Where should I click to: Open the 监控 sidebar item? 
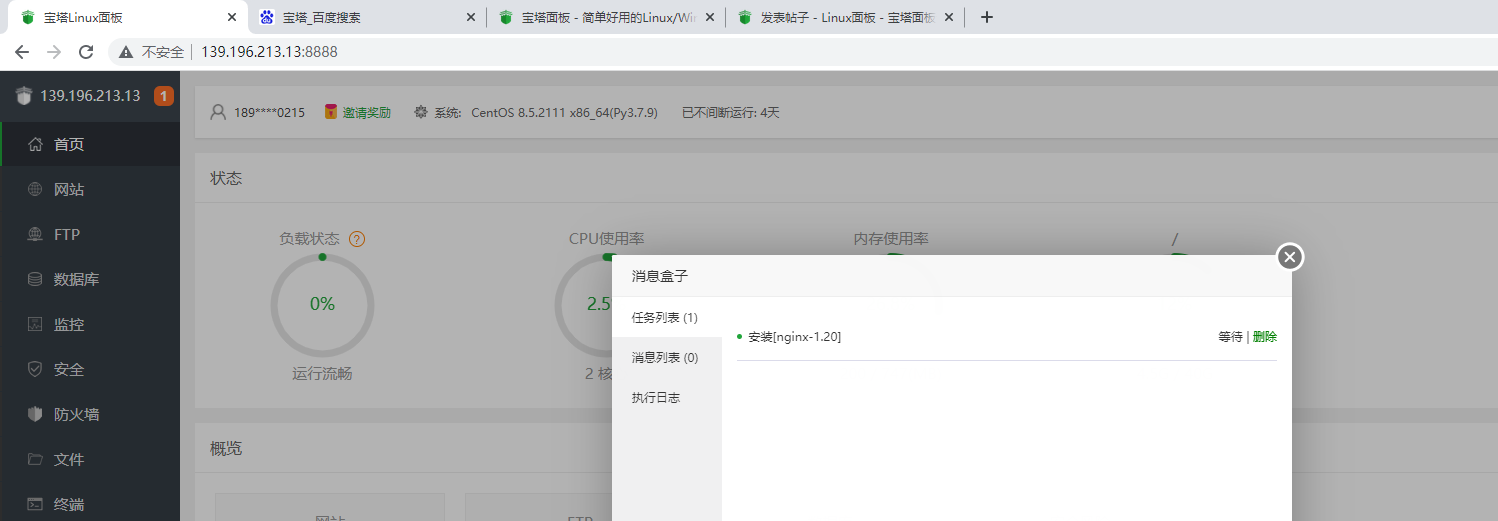(90, 324)
